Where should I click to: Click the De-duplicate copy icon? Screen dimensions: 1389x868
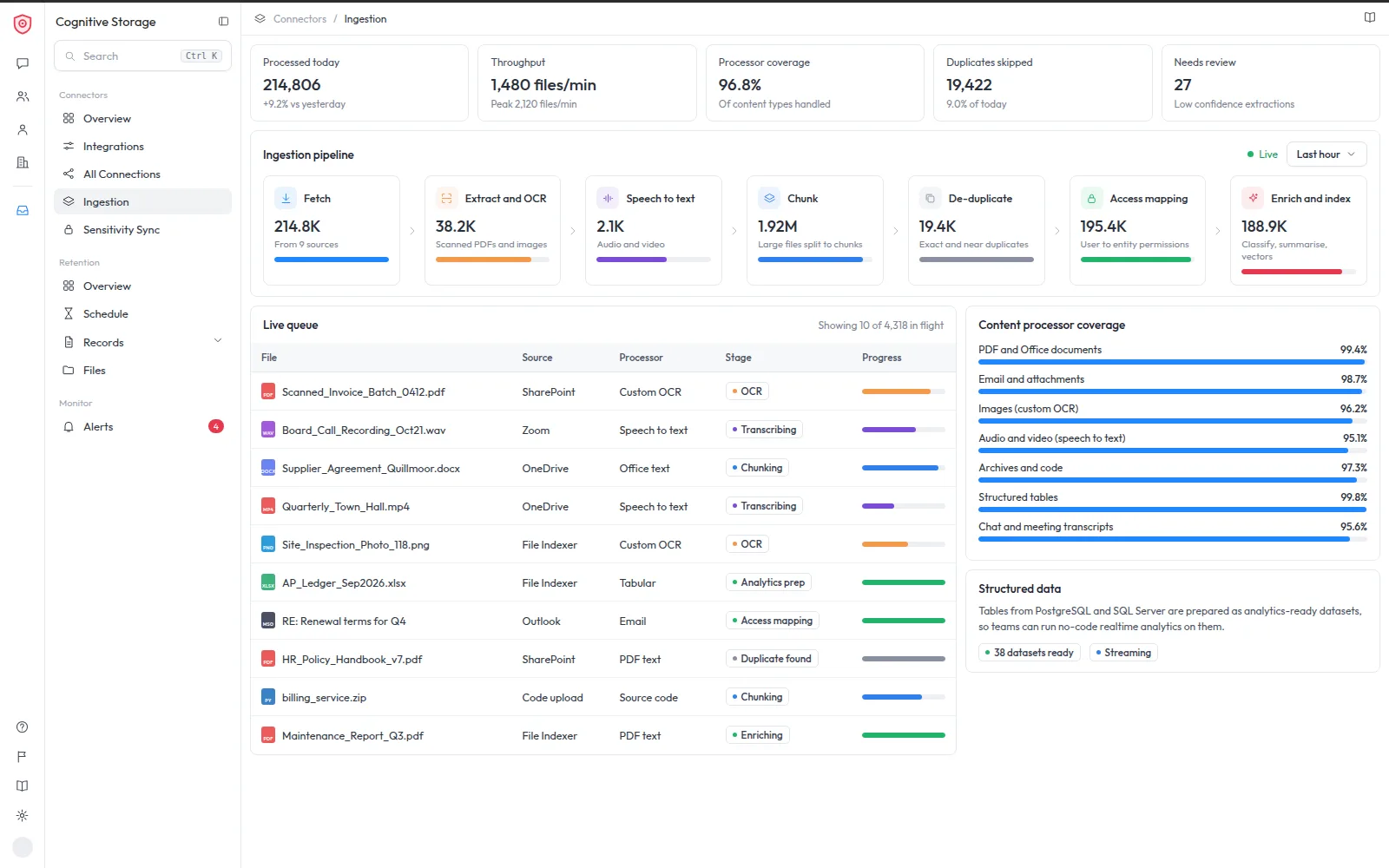930,198
